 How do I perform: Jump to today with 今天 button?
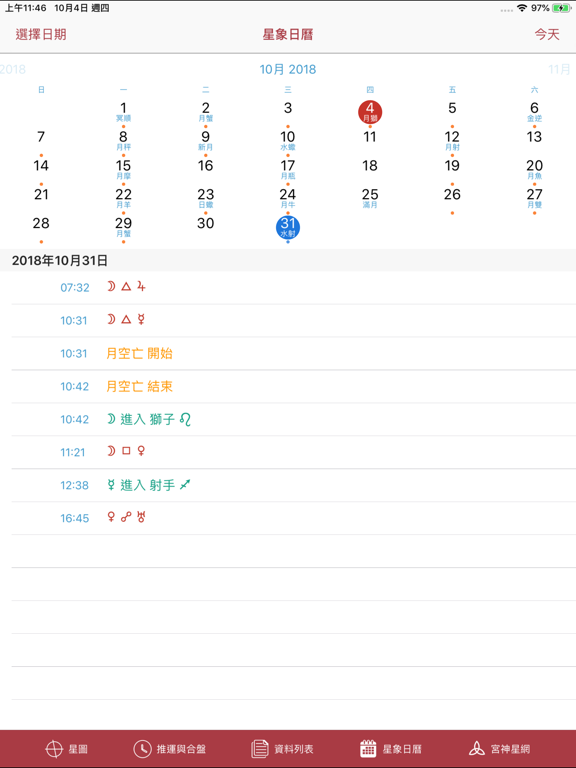[x=547, y=34]
